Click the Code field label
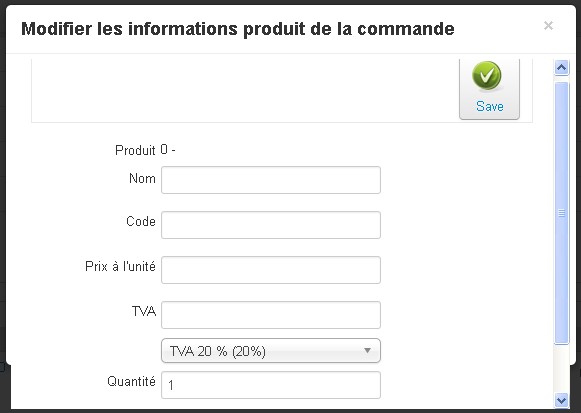The width and height of the screenshot is (581, 413). click(141, 221)
